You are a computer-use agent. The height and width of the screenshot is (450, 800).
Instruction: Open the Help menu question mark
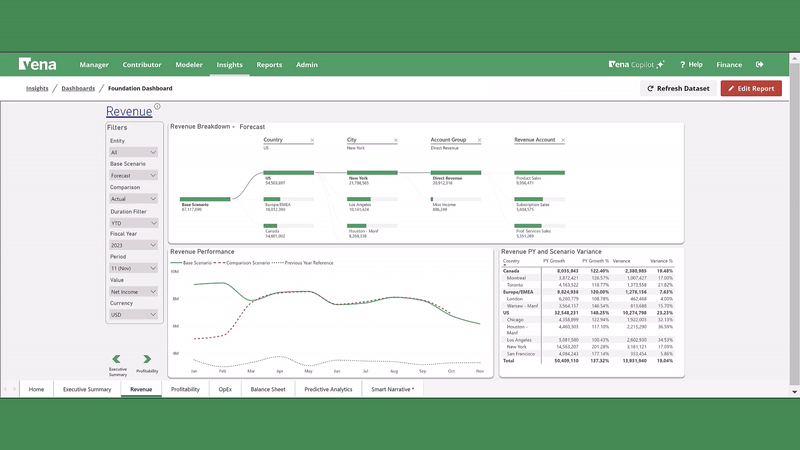pos(690,65)
